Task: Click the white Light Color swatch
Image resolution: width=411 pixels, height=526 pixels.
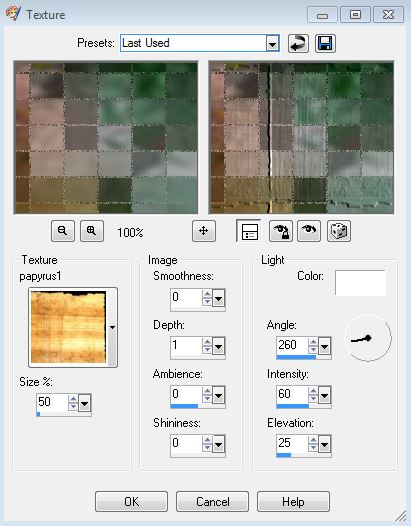Action: 360,282
